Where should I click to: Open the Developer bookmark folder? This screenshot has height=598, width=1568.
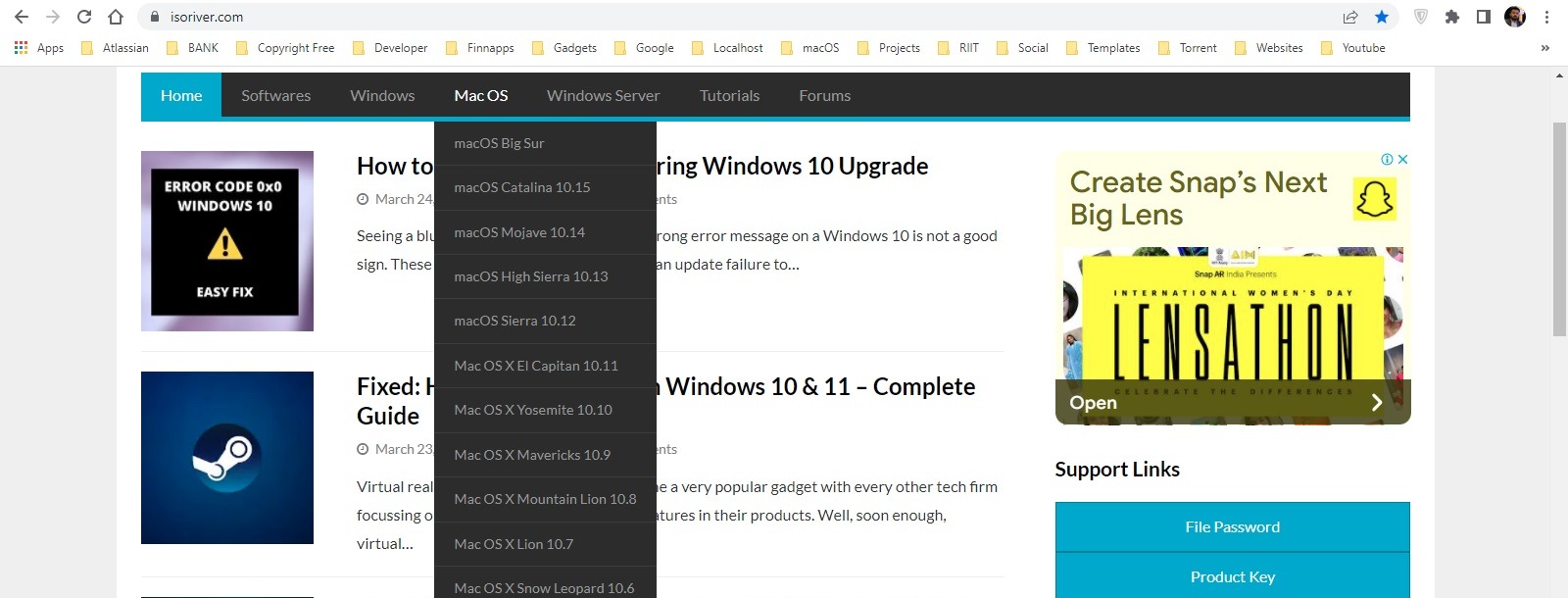pyautogui.click(x=390, y=47)
